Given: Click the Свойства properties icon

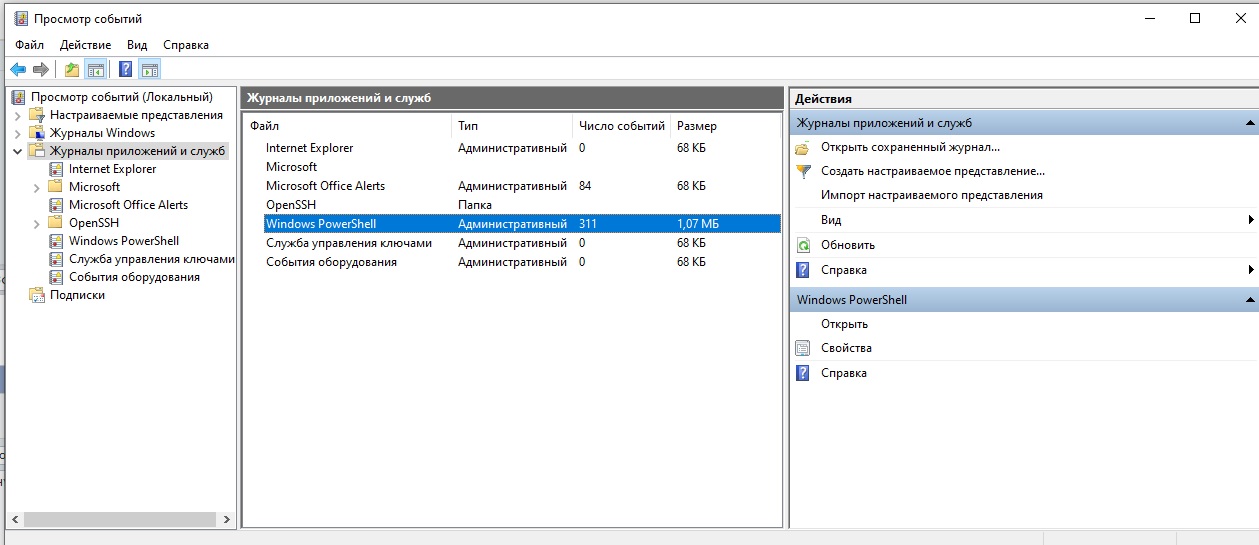Looking at the screenshot, I should click(x=802, y=348).
